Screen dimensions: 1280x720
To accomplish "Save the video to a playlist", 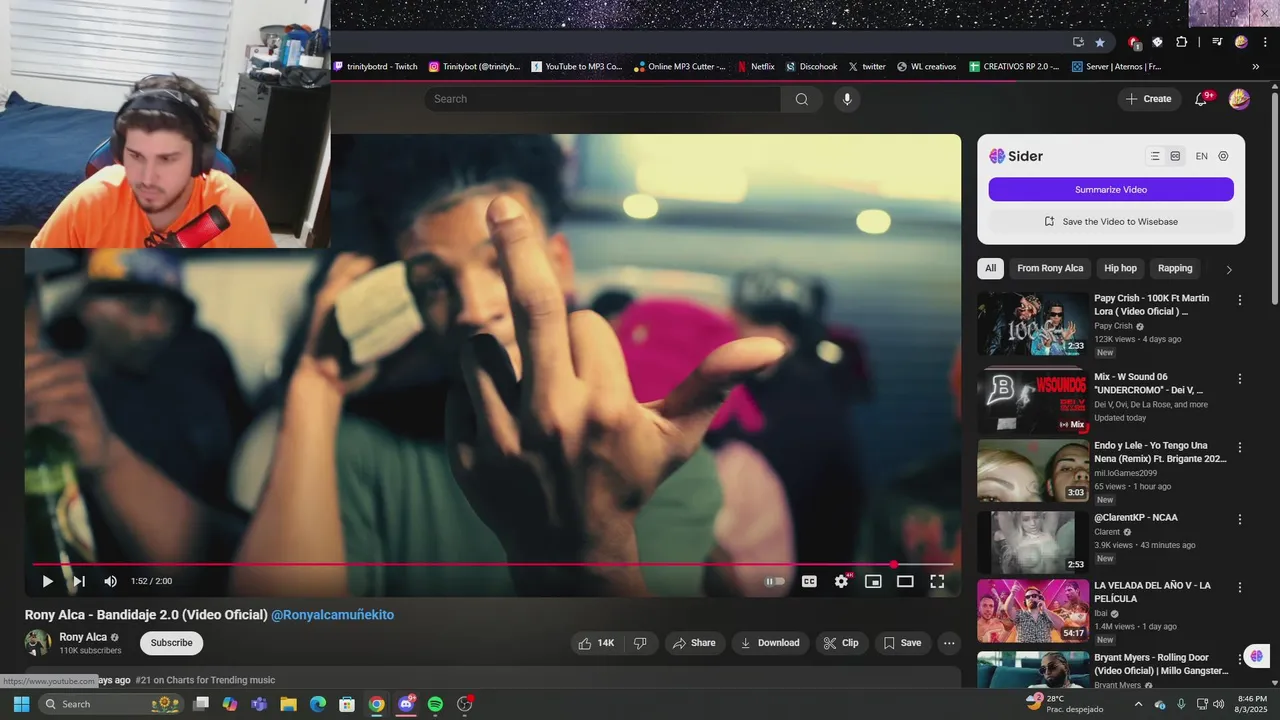I will coord(903,643).
